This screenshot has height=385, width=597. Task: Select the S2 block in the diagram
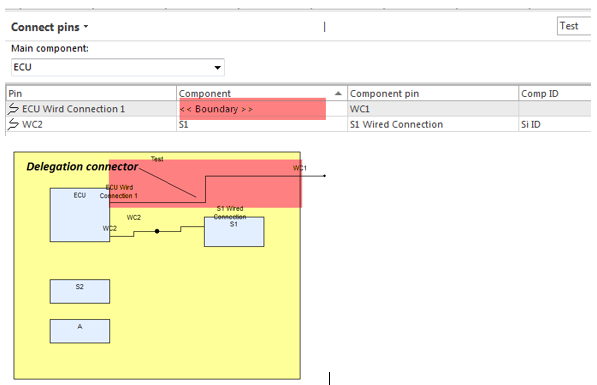coord(80,291)
